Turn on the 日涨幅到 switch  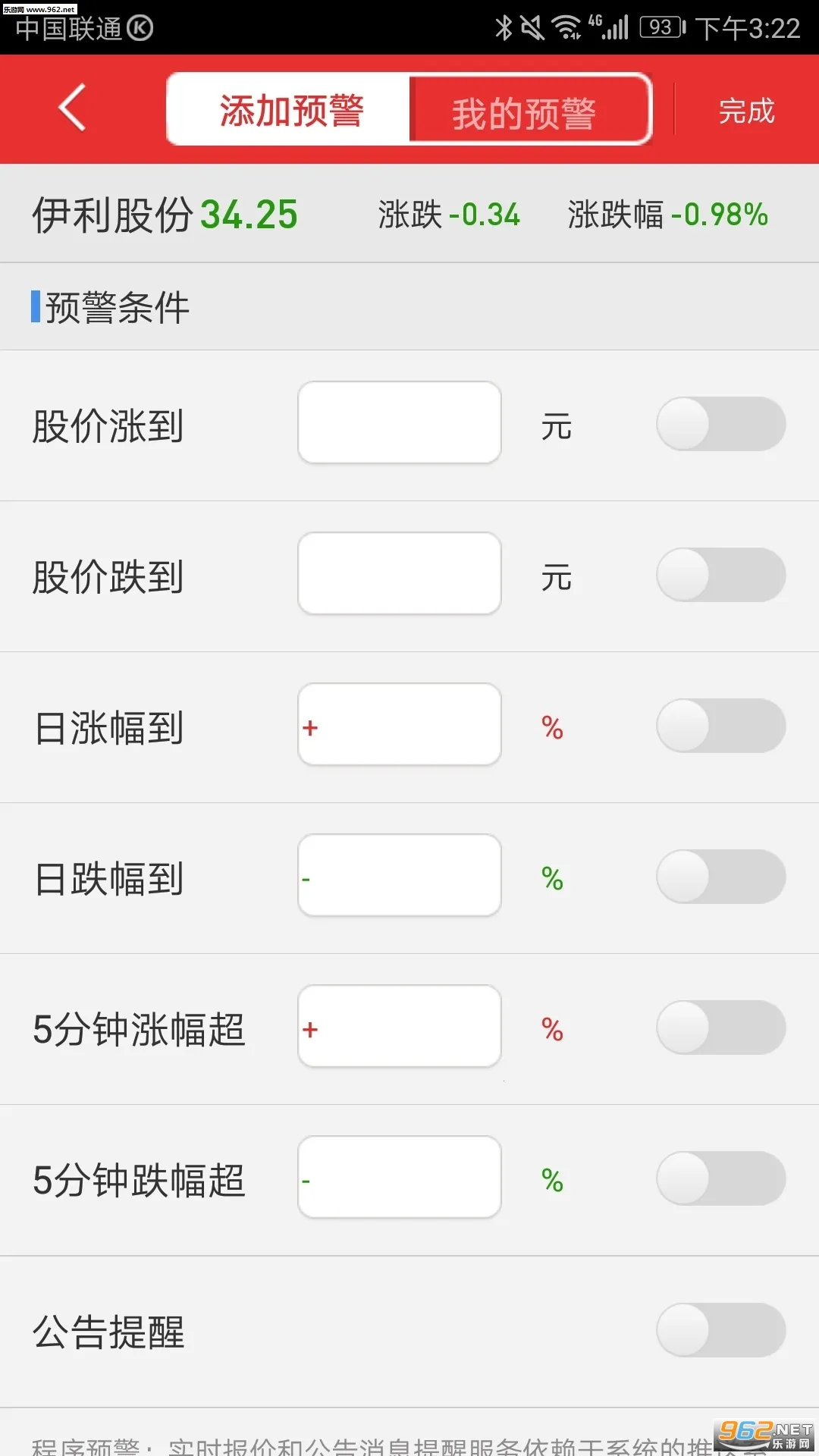[x=720, y=726]
